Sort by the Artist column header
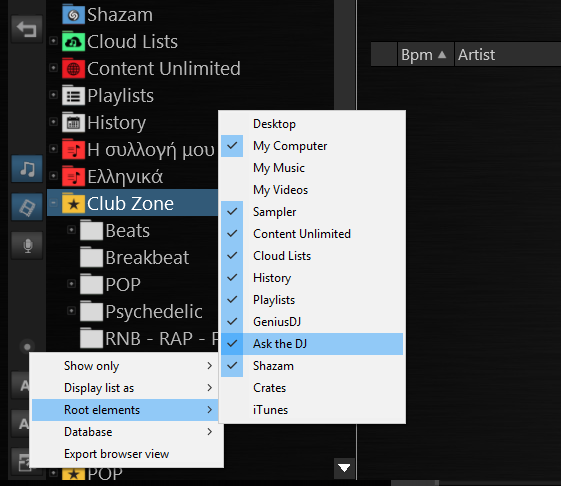 pos(508,54)
